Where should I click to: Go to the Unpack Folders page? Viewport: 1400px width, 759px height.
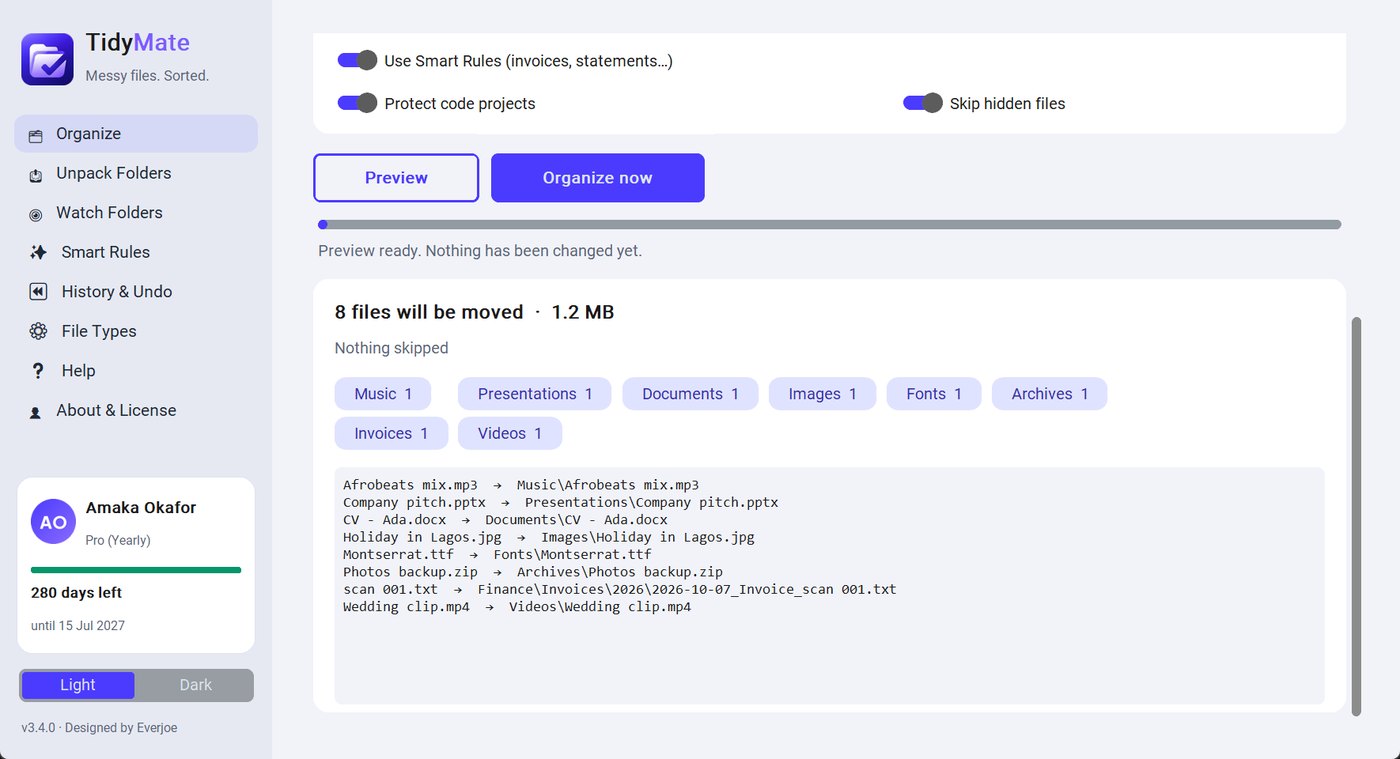(136, 173)
